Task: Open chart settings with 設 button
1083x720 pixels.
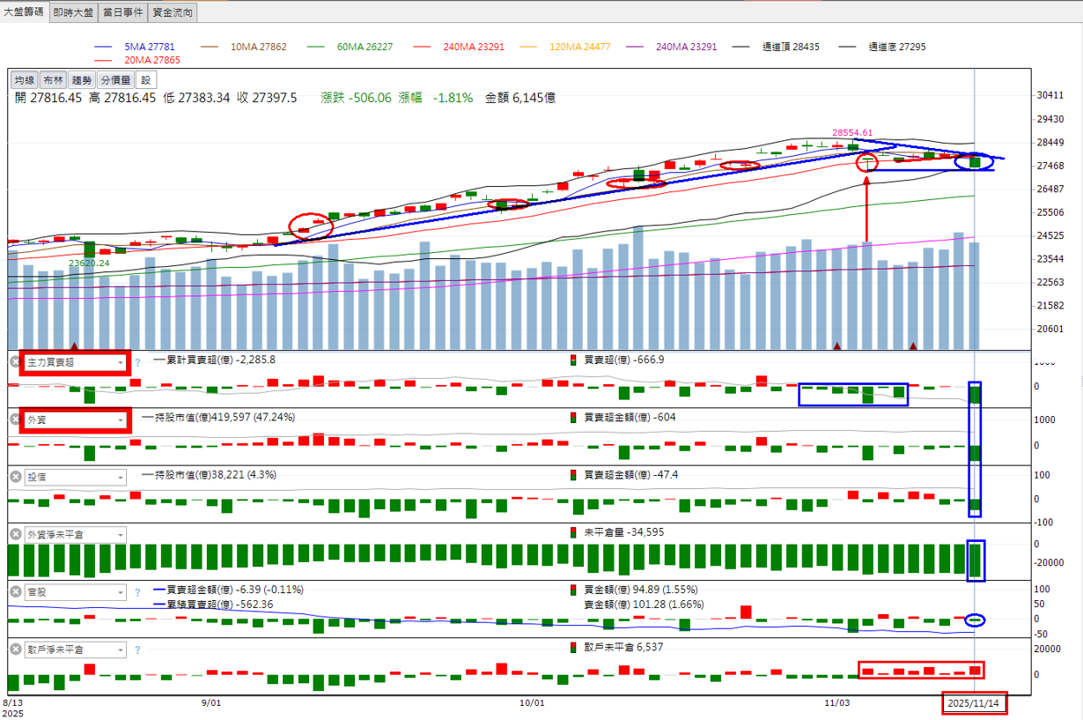Action: 146,80
